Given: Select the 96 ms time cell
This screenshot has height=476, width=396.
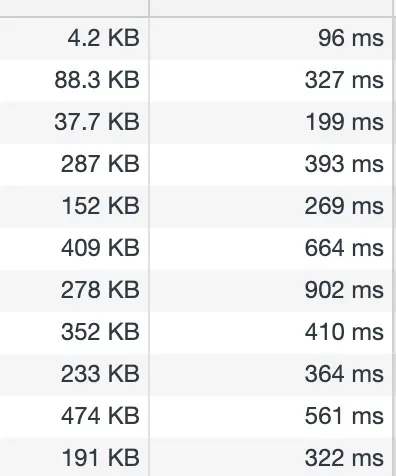Looking at the screenshot, I should click(x=271, y=38).
